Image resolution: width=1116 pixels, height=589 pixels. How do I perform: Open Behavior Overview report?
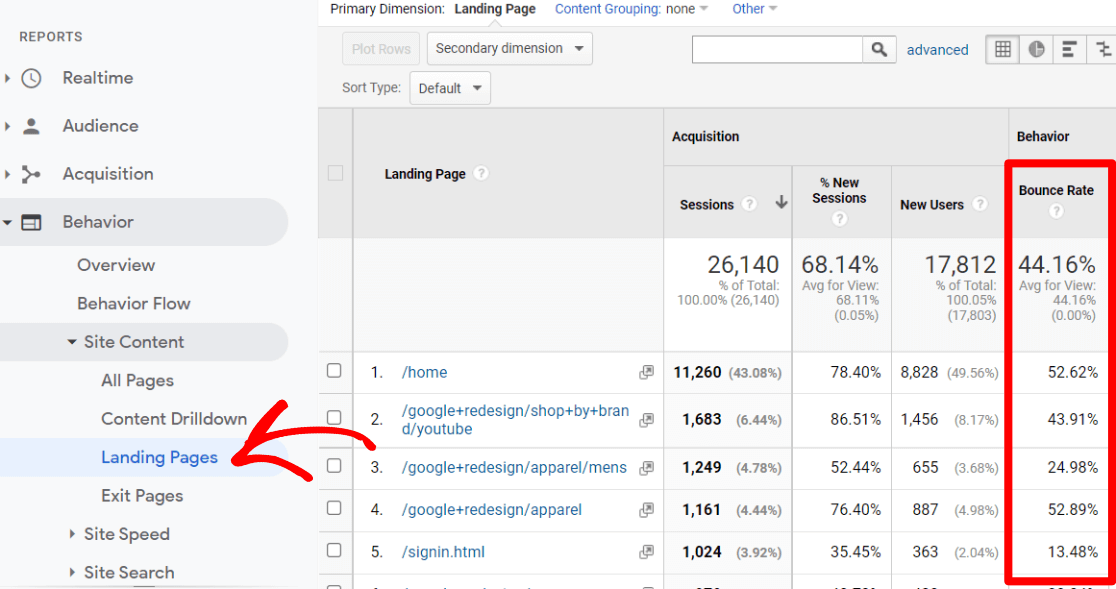116,265
